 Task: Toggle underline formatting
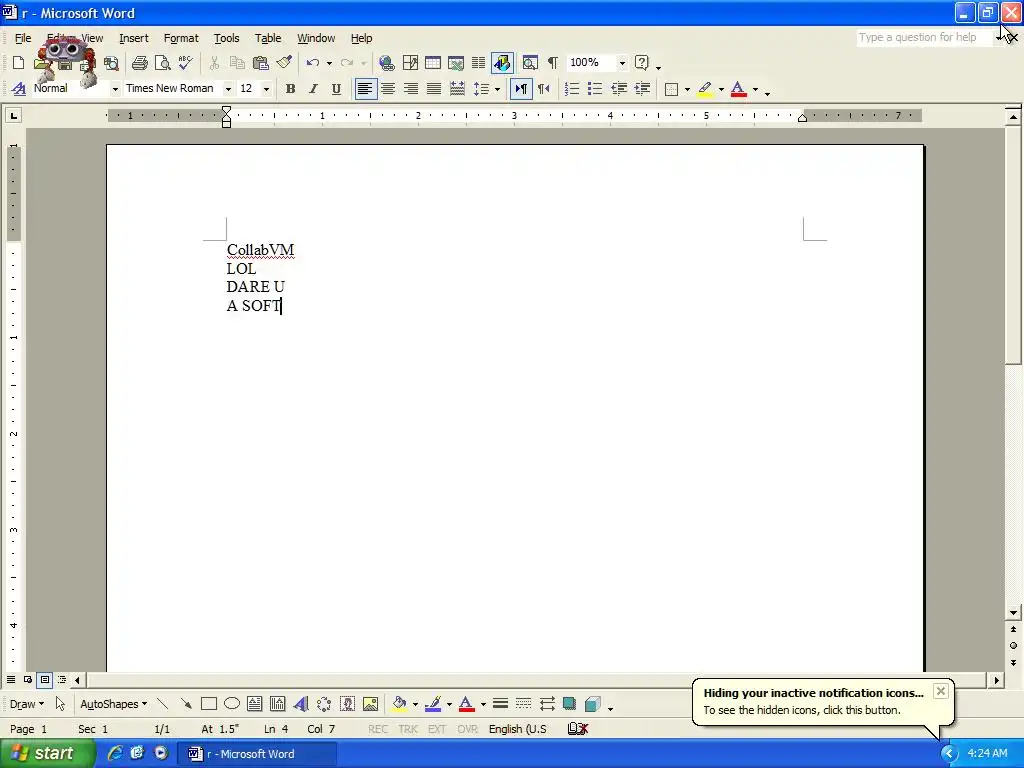[336, 89]
